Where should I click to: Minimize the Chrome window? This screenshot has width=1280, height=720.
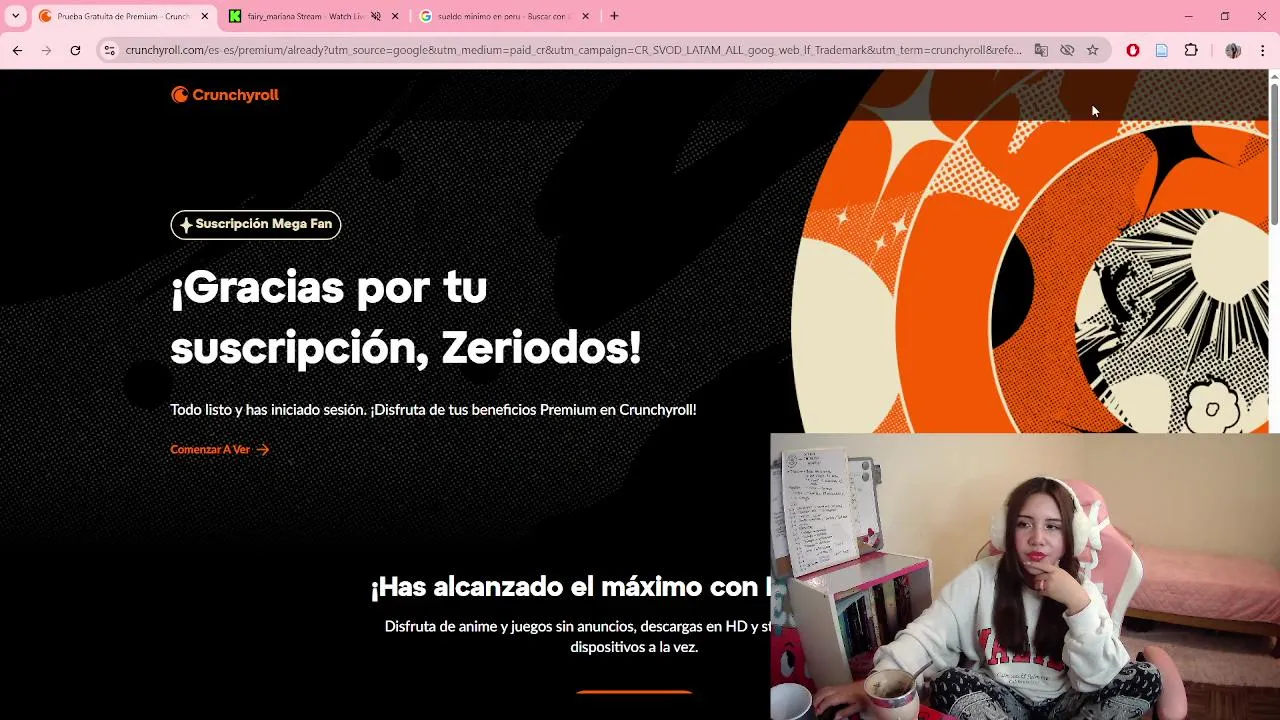coord(1188,16)
